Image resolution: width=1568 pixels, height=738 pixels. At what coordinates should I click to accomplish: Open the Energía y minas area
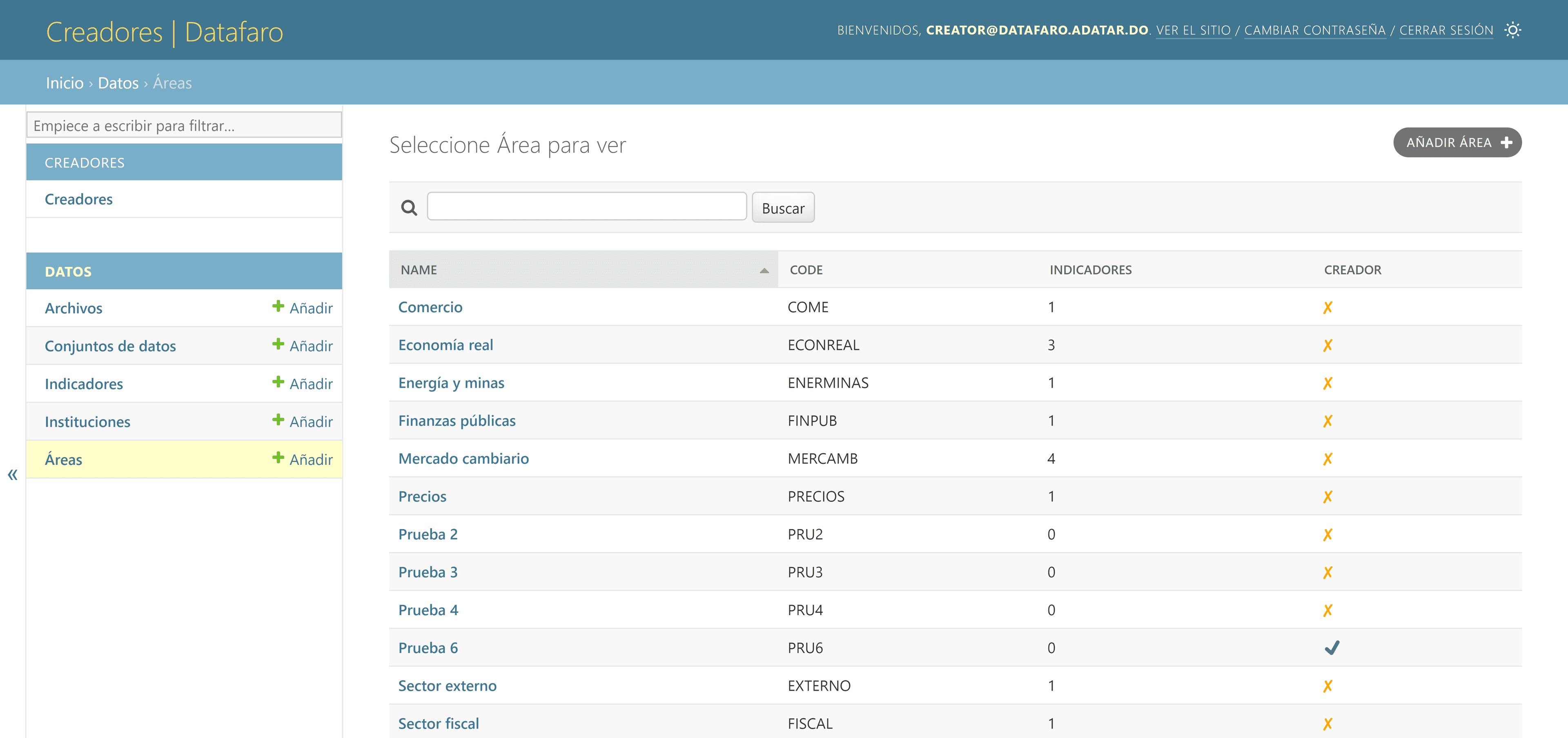[x=451, y=383]
